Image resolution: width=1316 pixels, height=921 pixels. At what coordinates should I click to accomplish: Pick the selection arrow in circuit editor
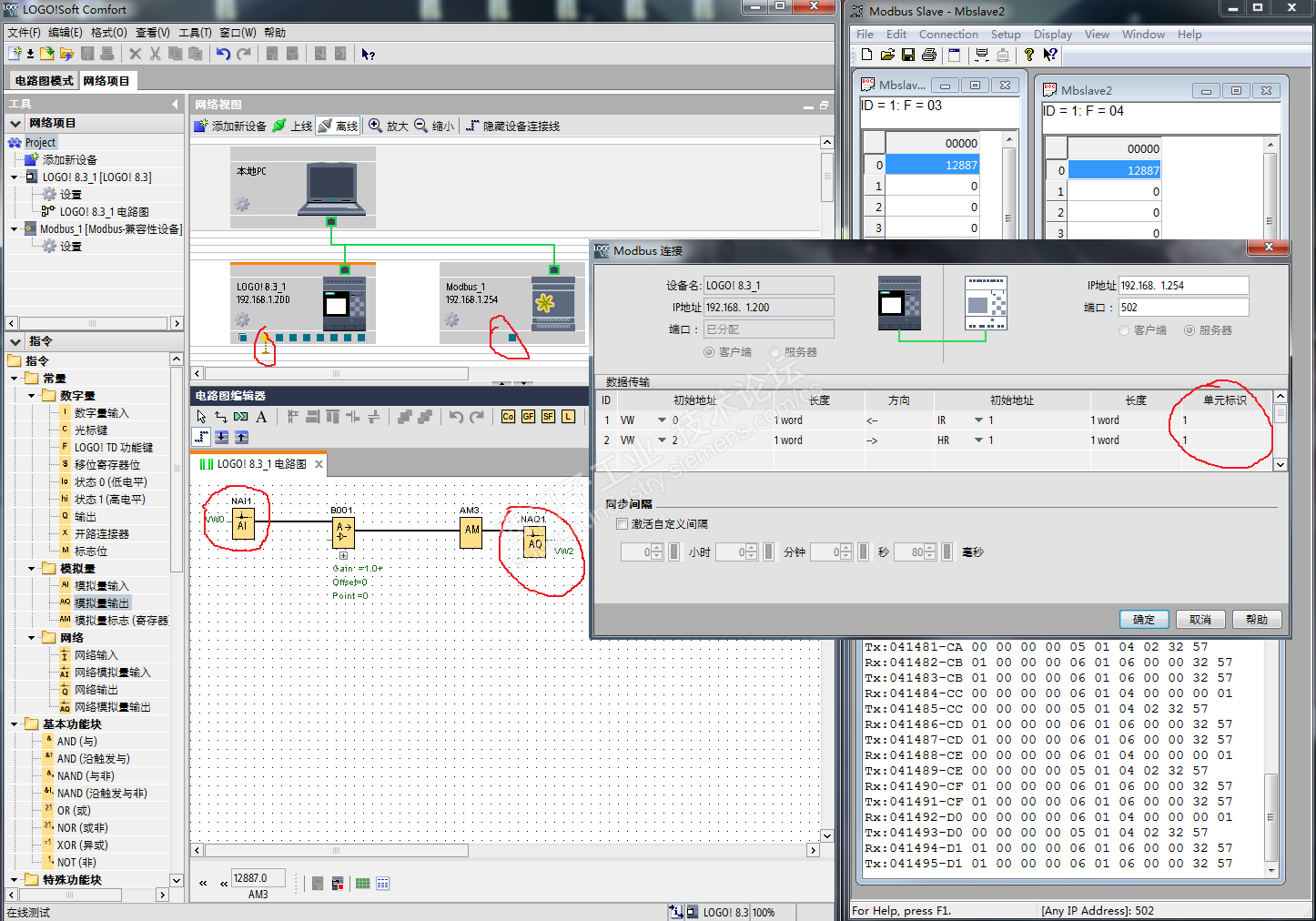click(x=201, y=417)
